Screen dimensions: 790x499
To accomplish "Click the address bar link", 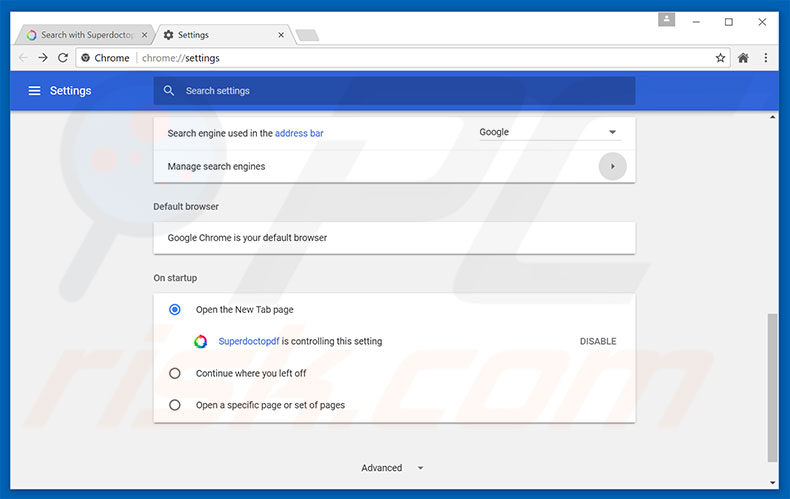I will pyautogui.click(x=299, y=133).
